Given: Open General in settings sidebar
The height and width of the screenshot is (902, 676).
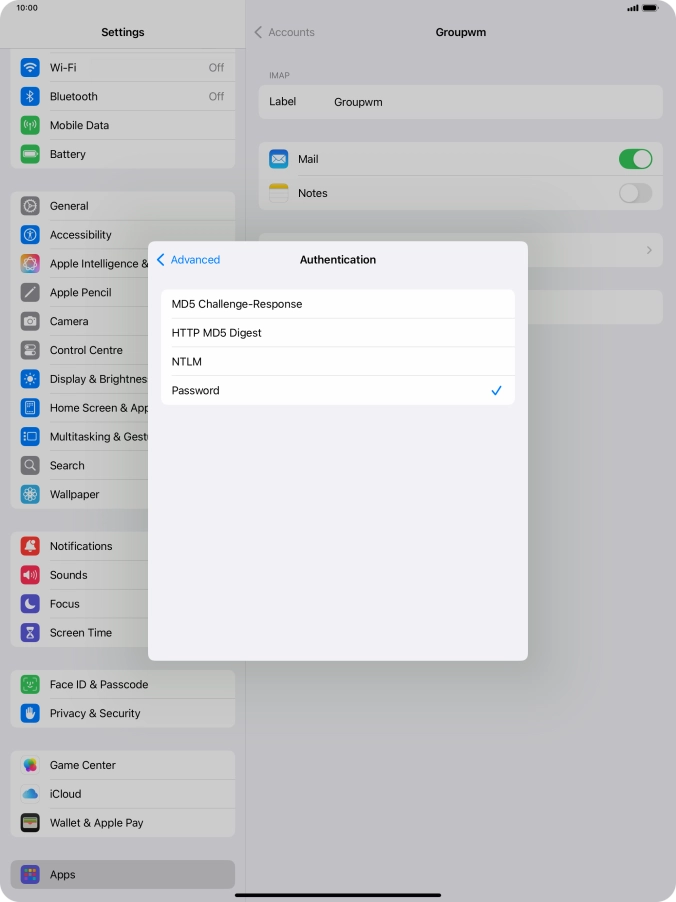Looking at the screenshot, I should [69, 206].
